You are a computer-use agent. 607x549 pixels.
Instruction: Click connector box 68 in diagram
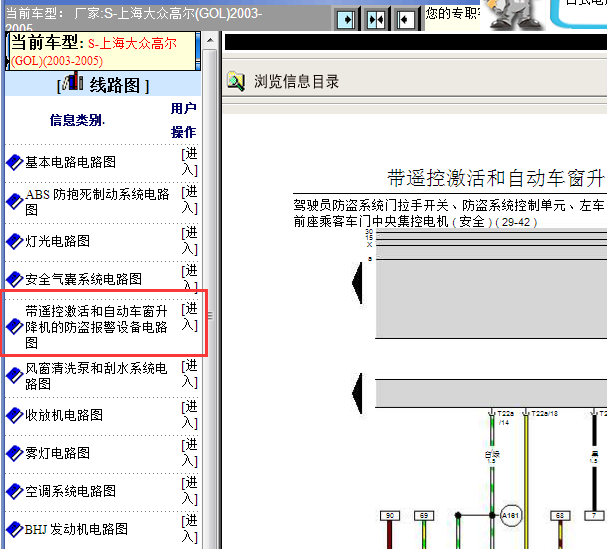pyautogui.click(x=560, y=516)
